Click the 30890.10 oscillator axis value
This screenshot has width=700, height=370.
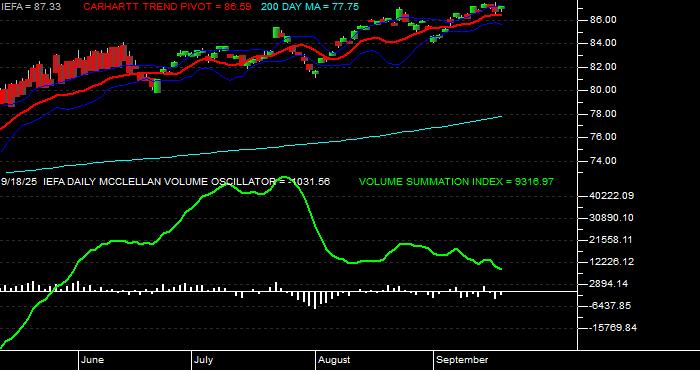(x=612, y=218)
